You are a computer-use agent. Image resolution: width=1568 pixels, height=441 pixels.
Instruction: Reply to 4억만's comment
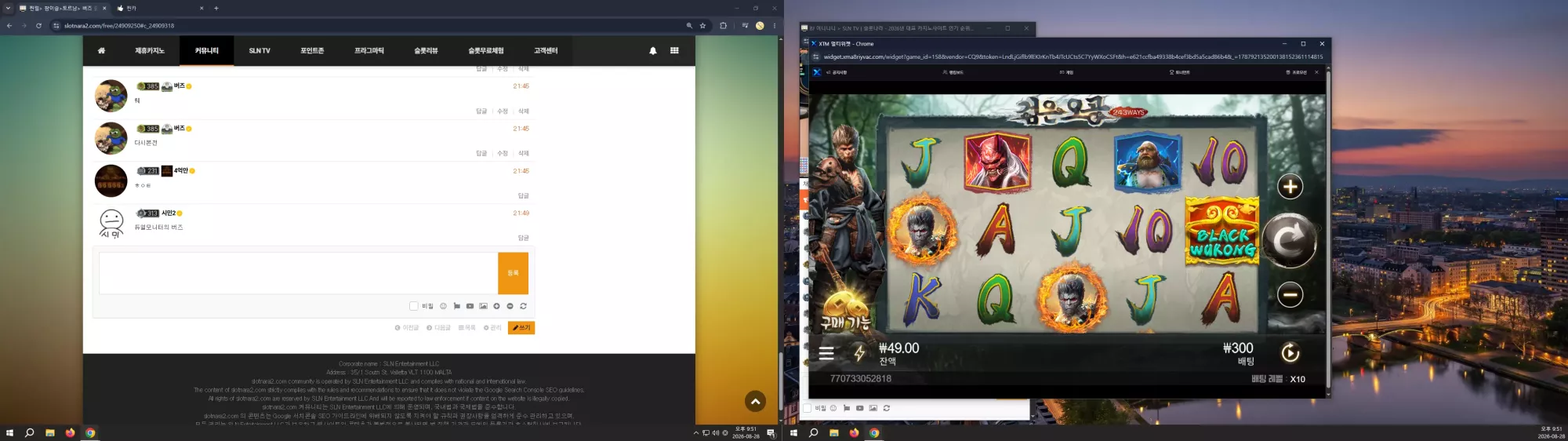pos(523,195)
